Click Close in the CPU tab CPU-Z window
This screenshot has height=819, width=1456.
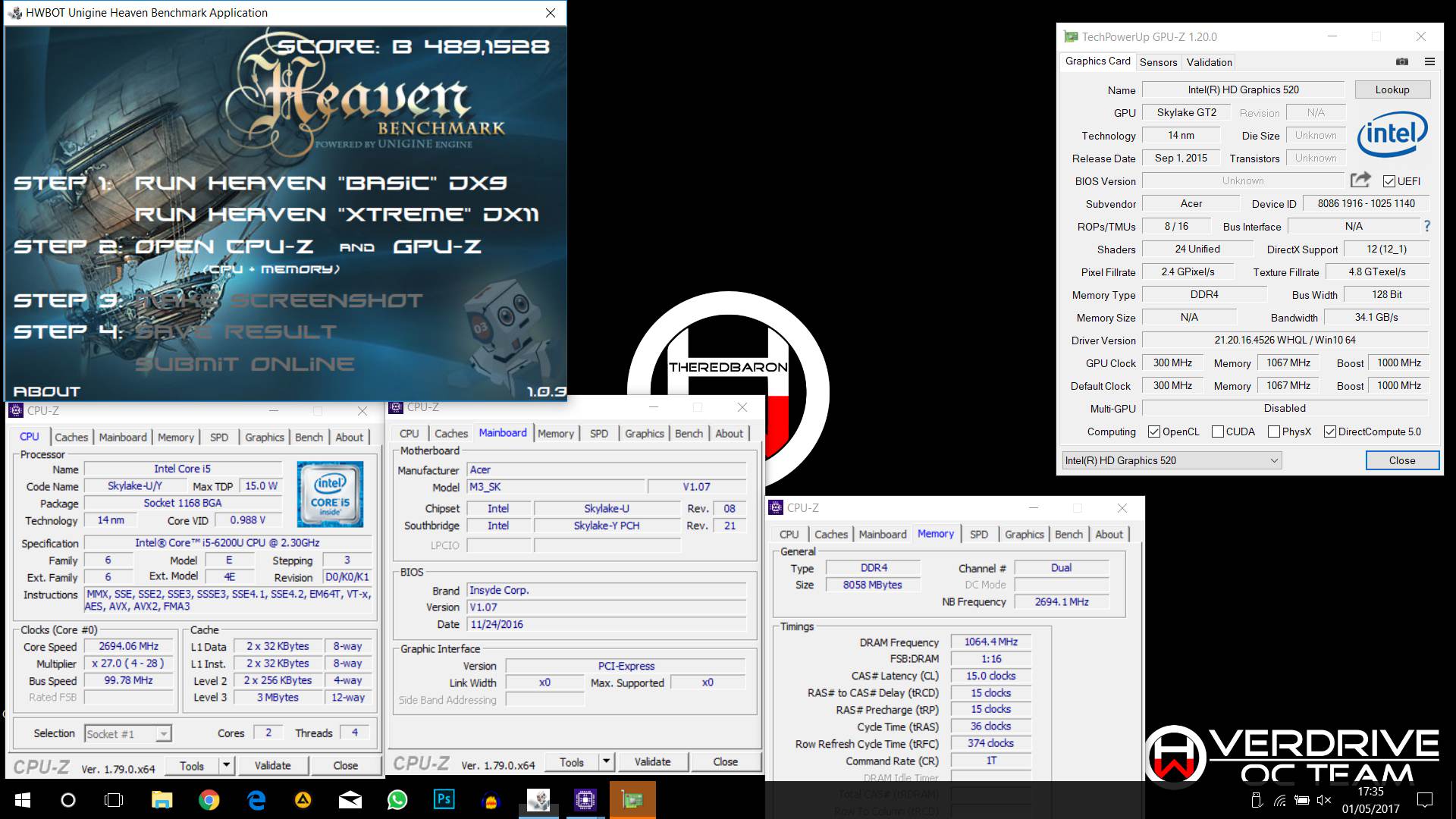[x=345, y=765]
